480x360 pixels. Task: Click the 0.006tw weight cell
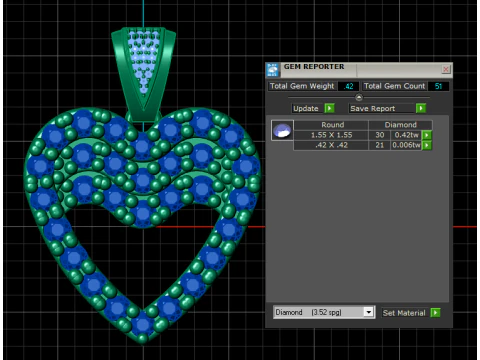tap(406, 145)
